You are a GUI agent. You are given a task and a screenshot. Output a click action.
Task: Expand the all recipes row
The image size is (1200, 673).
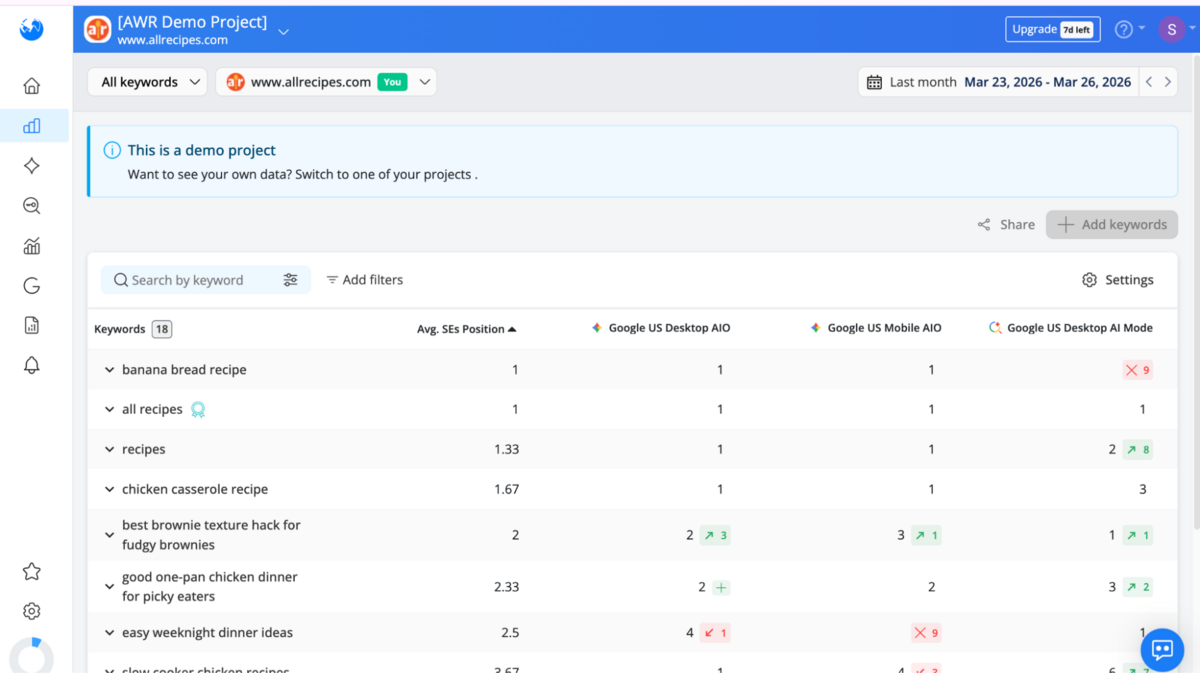pos(109,410)
